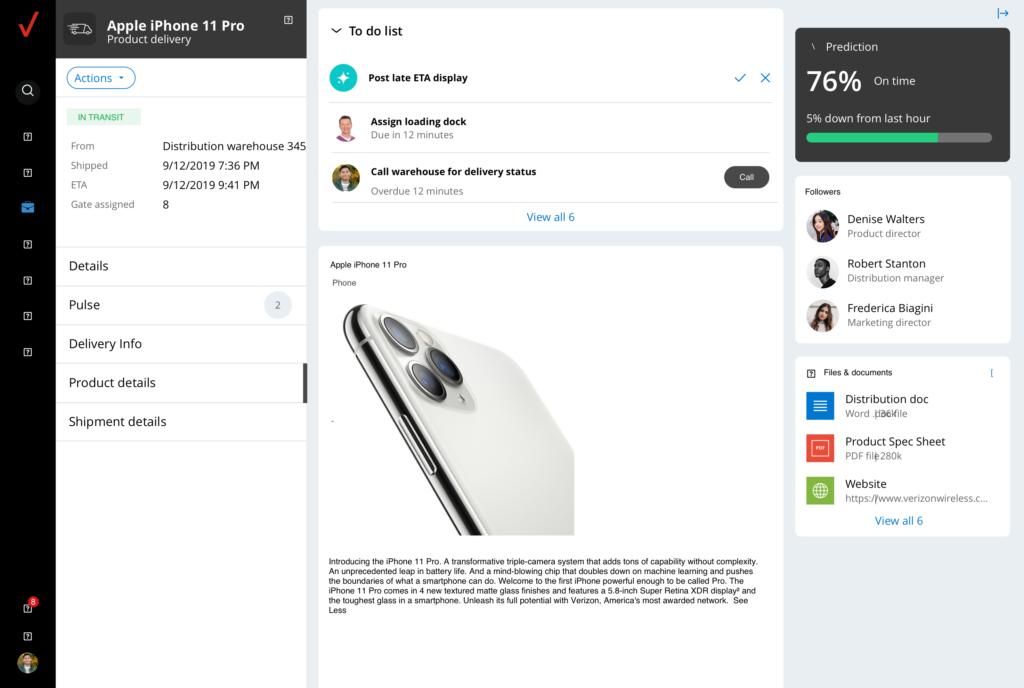Collapse the To do list section
The width and height of the screenshot is (1024, 688).
(336, 31)
